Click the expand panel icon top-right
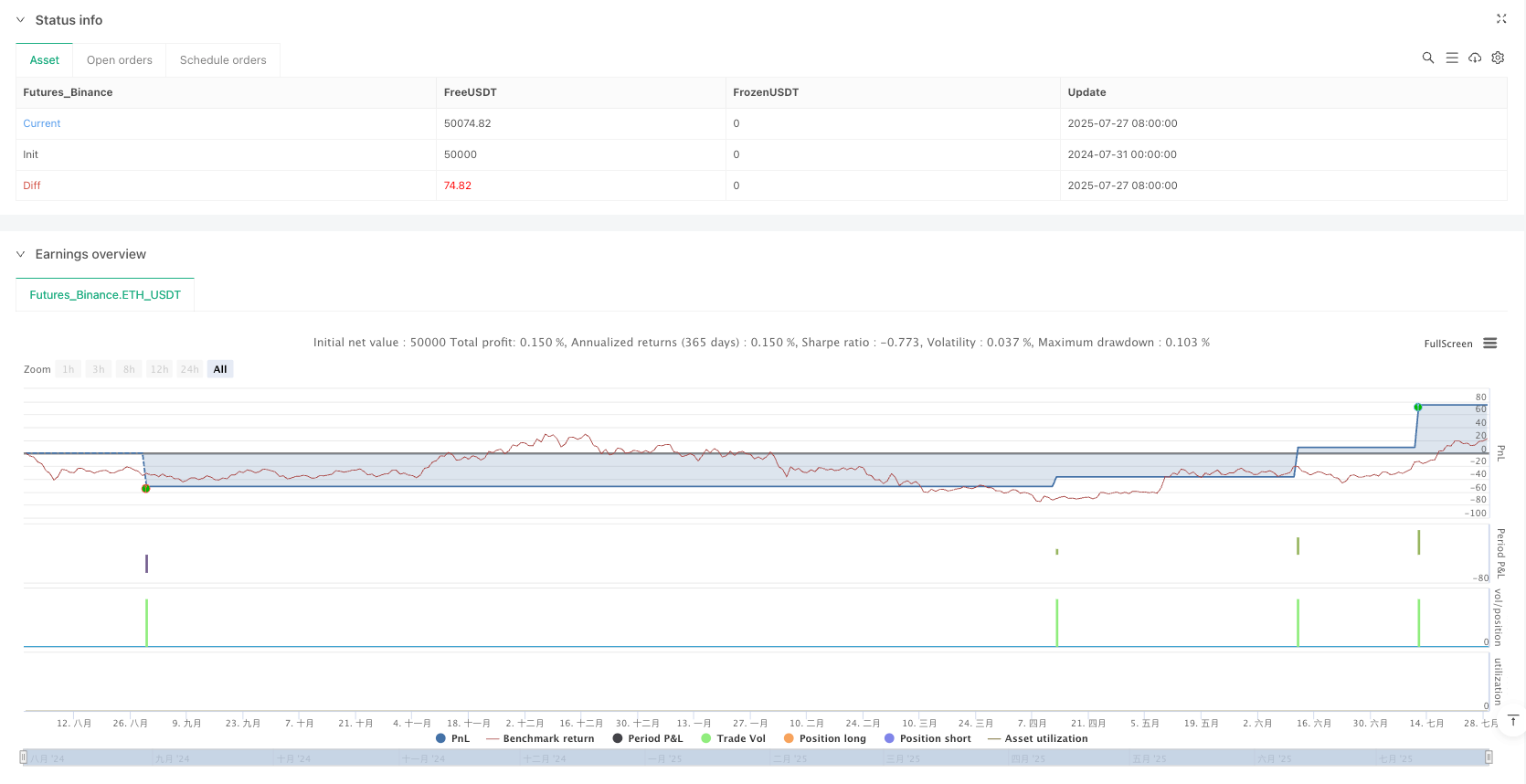1526x784 pixels. tap(1500, 18)
